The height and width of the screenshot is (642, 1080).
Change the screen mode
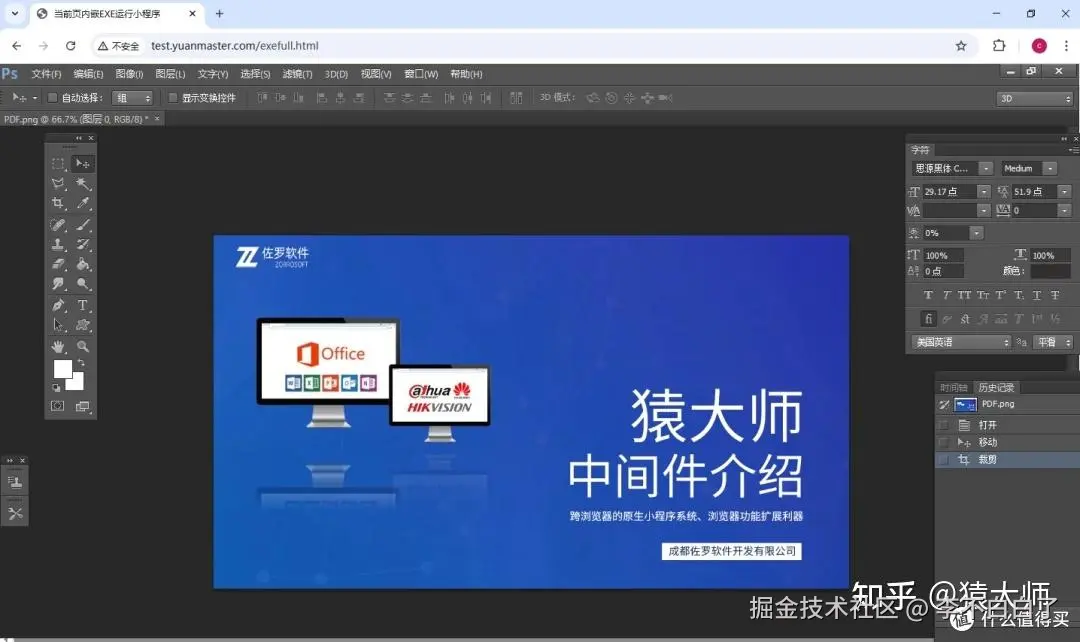click(x=83, y=406)
